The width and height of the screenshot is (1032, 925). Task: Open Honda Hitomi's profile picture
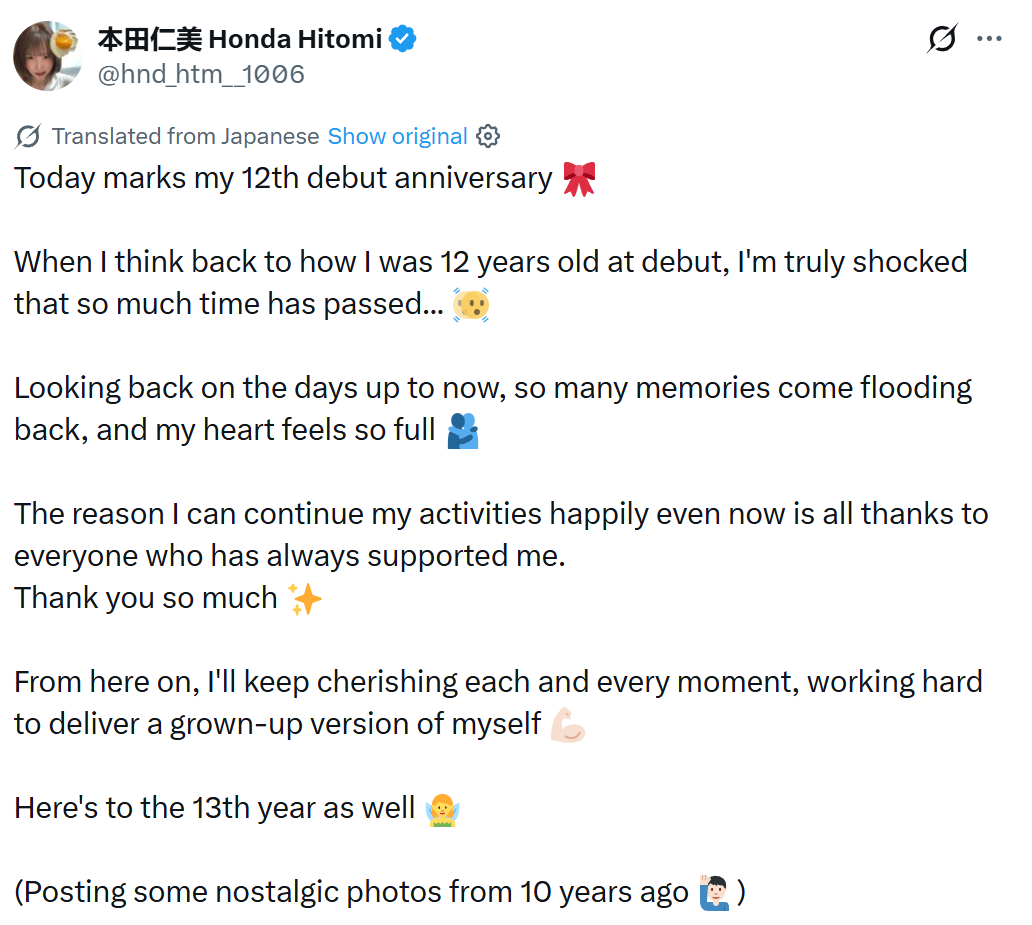tap(47, 56)
